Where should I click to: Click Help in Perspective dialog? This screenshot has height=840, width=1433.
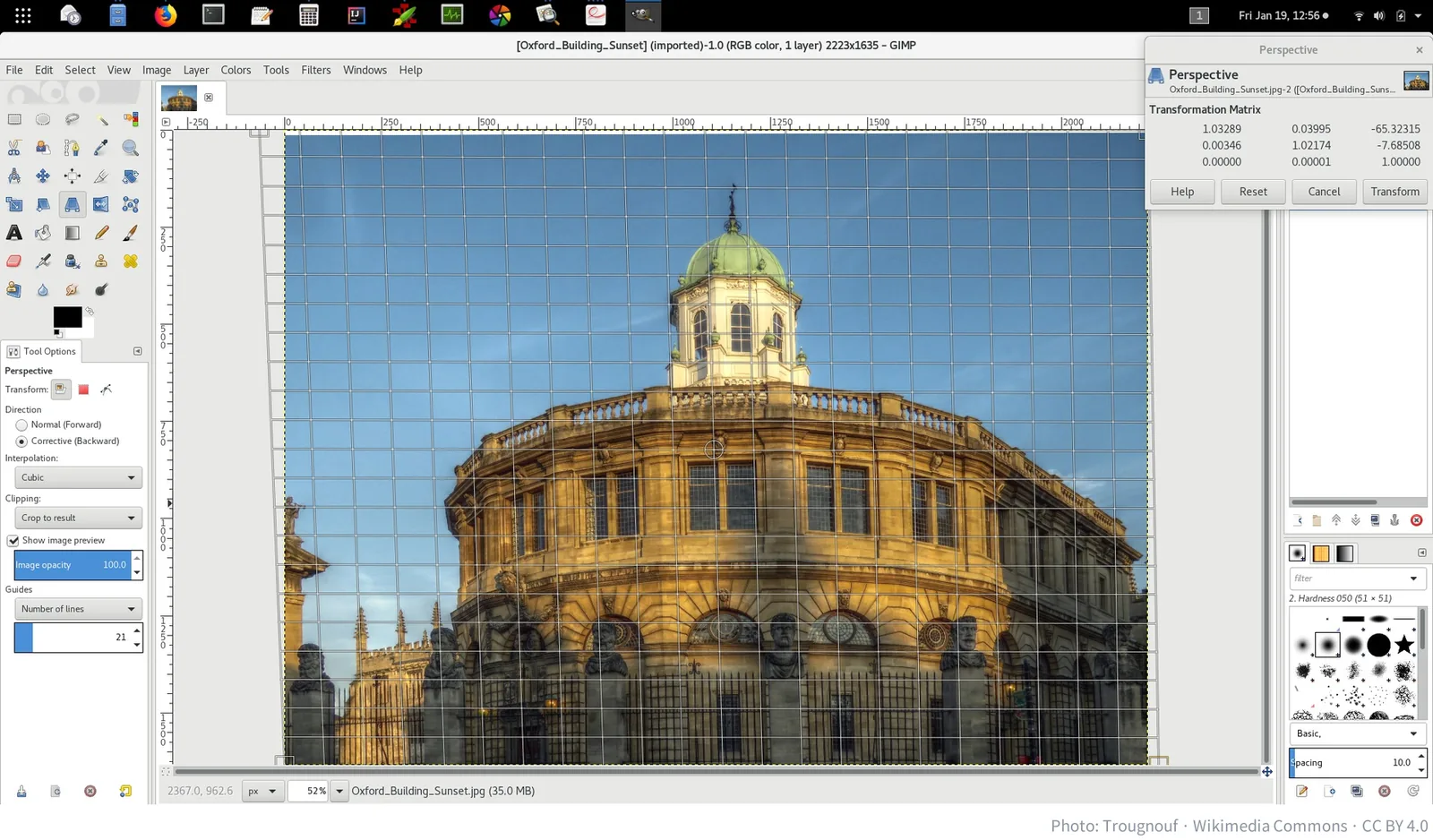pos(1182,192)
